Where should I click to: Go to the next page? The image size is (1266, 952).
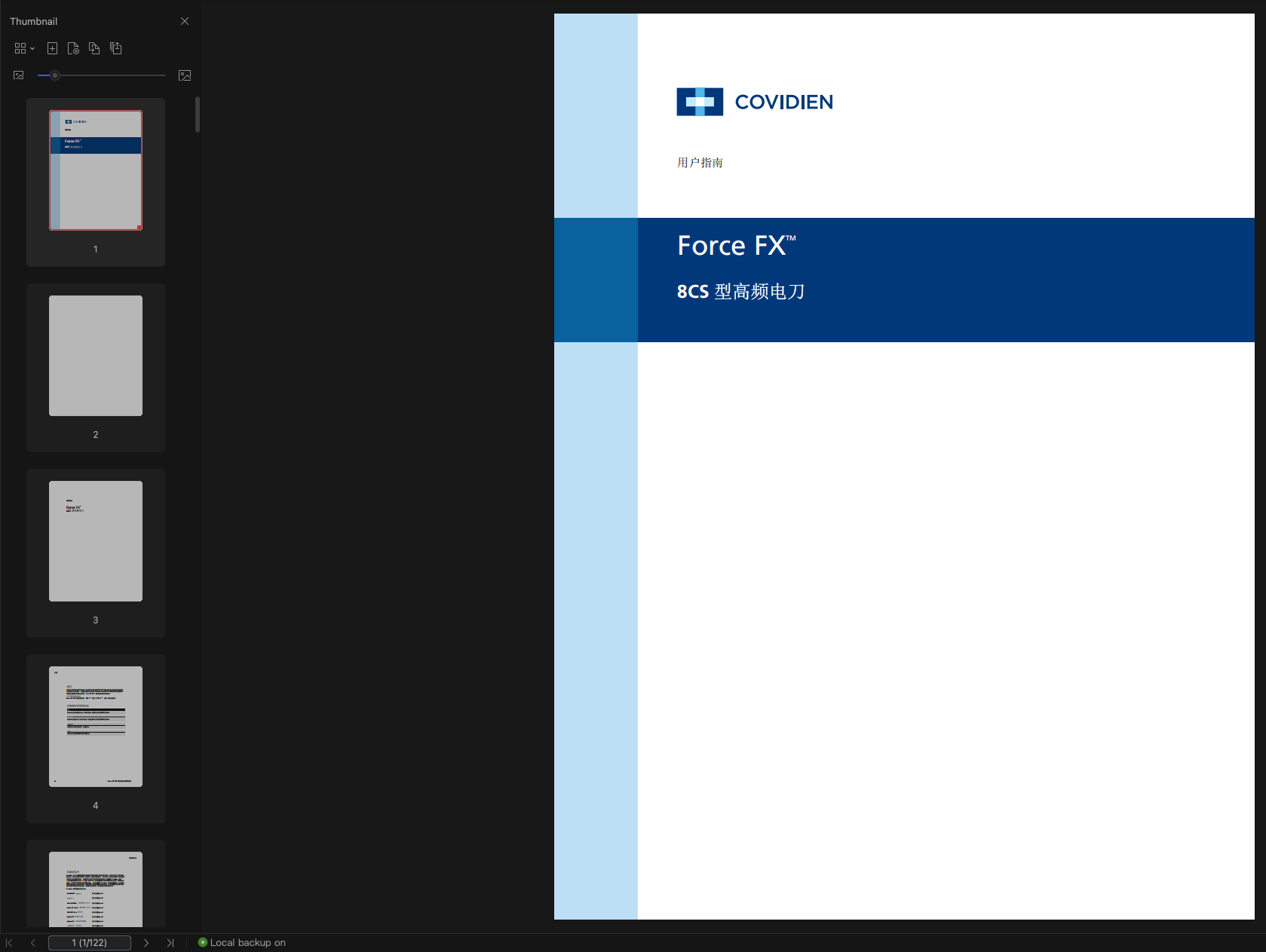[x=146, y=943]
